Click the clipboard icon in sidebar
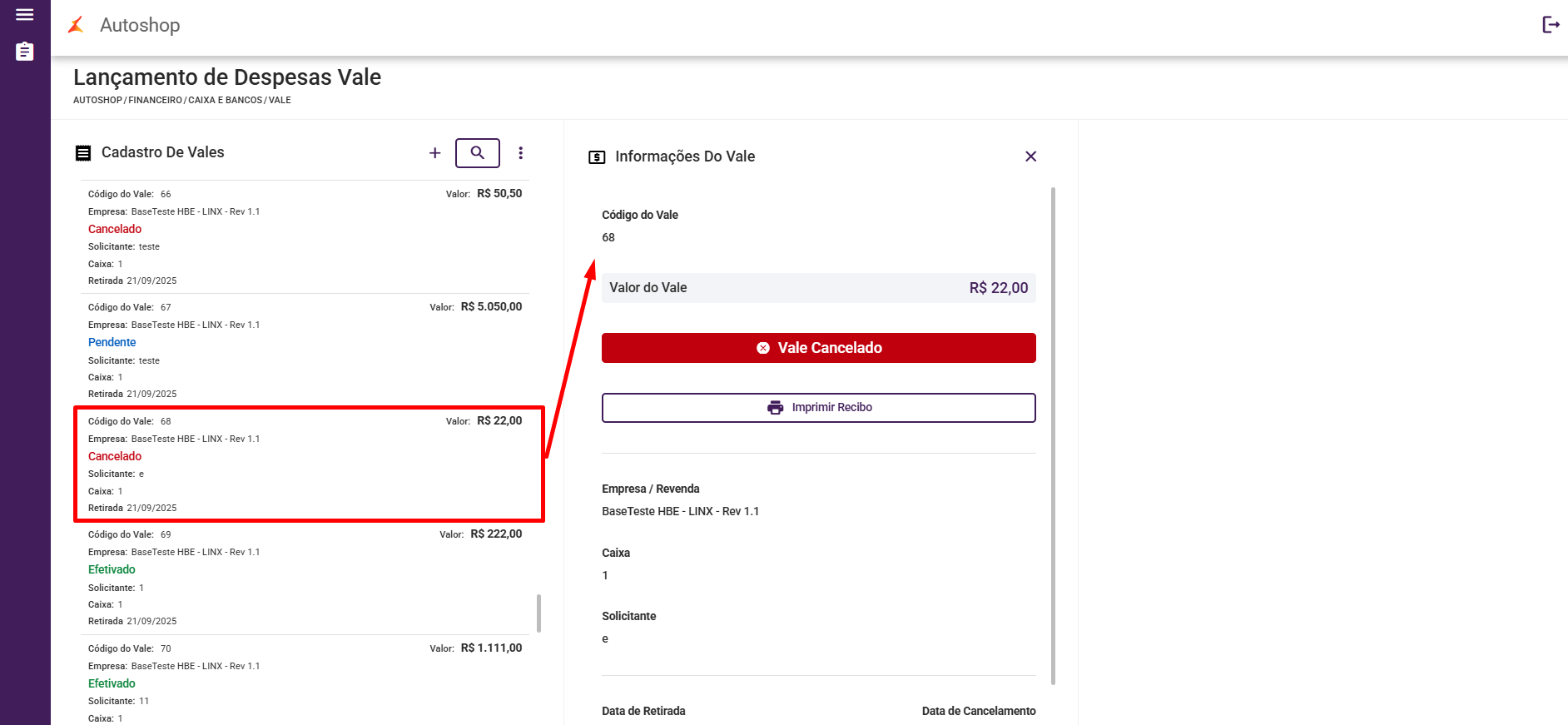This screenshot has width=1568, height=725. point(25,52)
